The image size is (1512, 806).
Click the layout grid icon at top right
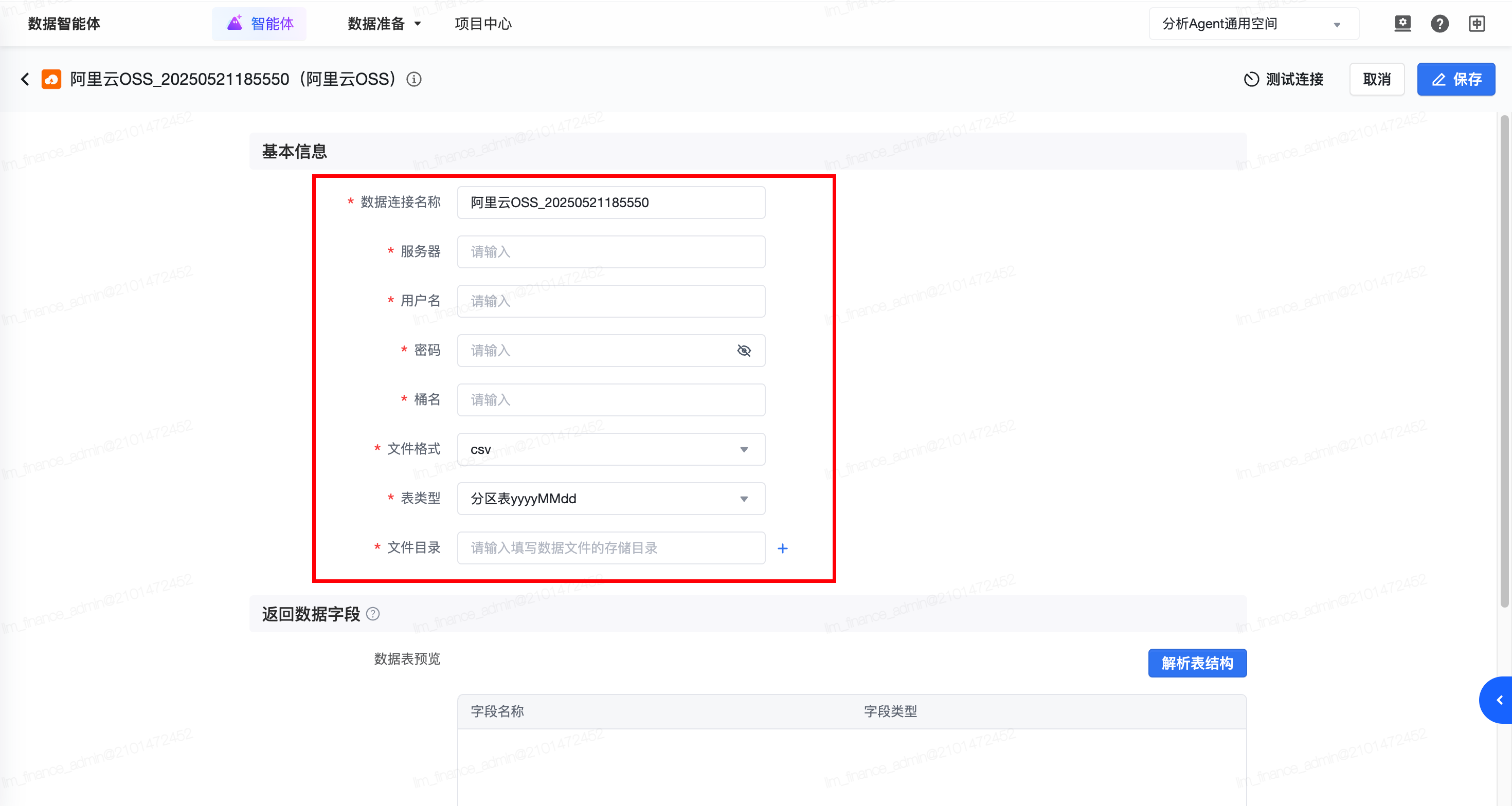pyautogui.click(x=1477, y=24)
